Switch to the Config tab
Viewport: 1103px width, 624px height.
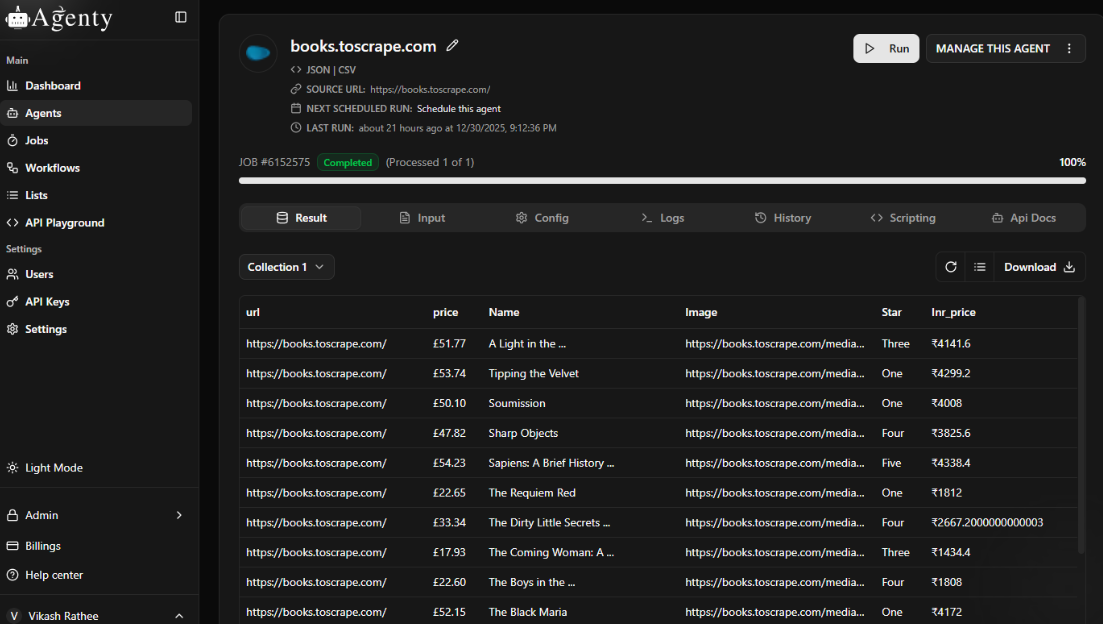click(542, 218)
